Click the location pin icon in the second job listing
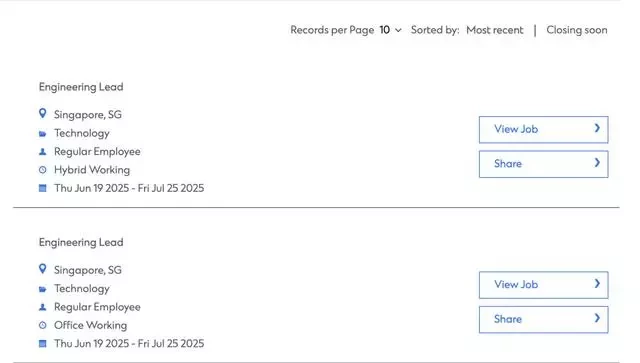Viewport: 640px width, 363px height. [x=42, y=269]
